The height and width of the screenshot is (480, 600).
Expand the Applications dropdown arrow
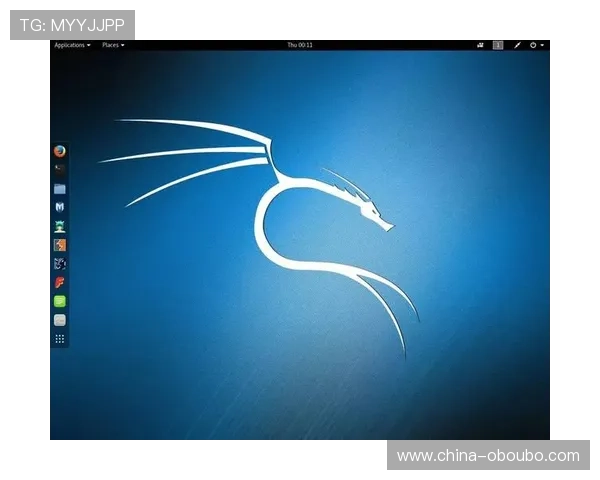(x=89, y=45)
